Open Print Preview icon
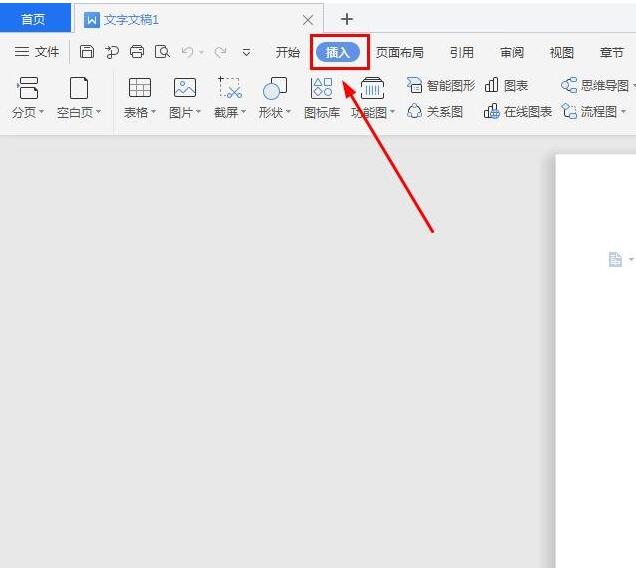This screenshot has height=568, width=636. point(162,52)
